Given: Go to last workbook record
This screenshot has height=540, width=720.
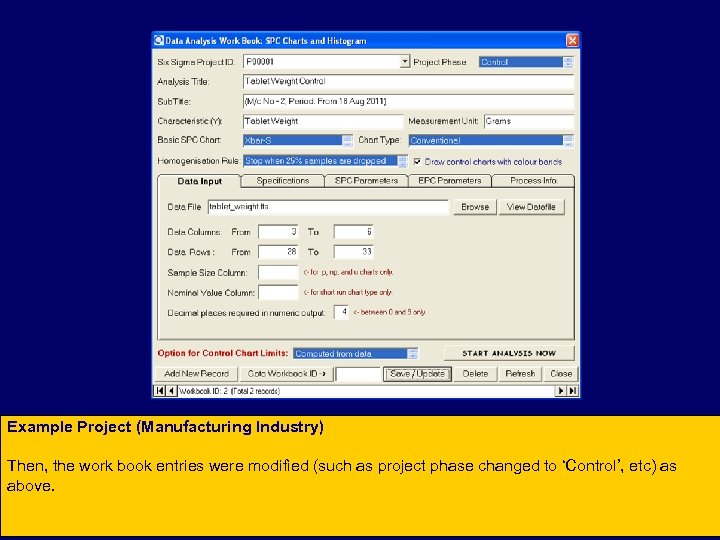Looking at the screenshot, I should coord(572,391).
